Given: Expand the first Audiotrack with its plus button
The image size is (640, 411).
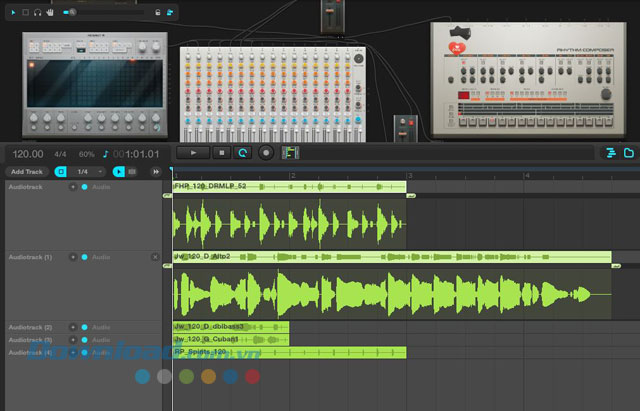Looking at the screenshot, I should coord(73,187).
